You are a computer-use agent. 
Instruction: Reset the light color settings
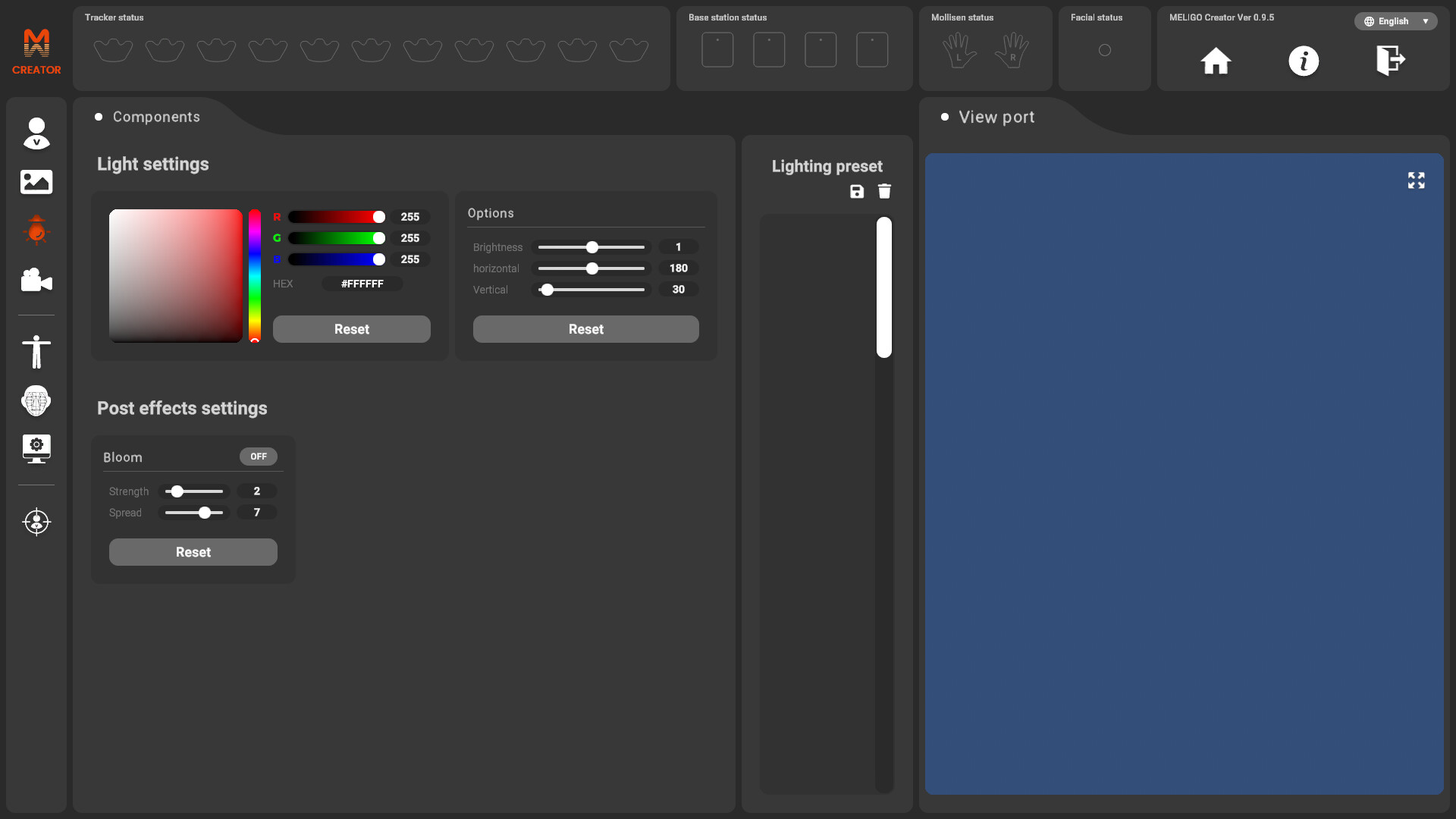[351, 329]
